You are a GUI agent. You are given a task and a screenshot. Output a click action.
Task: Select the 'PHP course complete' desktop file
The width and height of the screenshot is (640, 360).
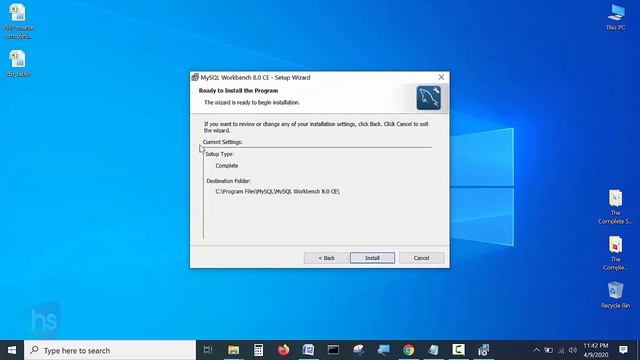(x=18, y=21)
